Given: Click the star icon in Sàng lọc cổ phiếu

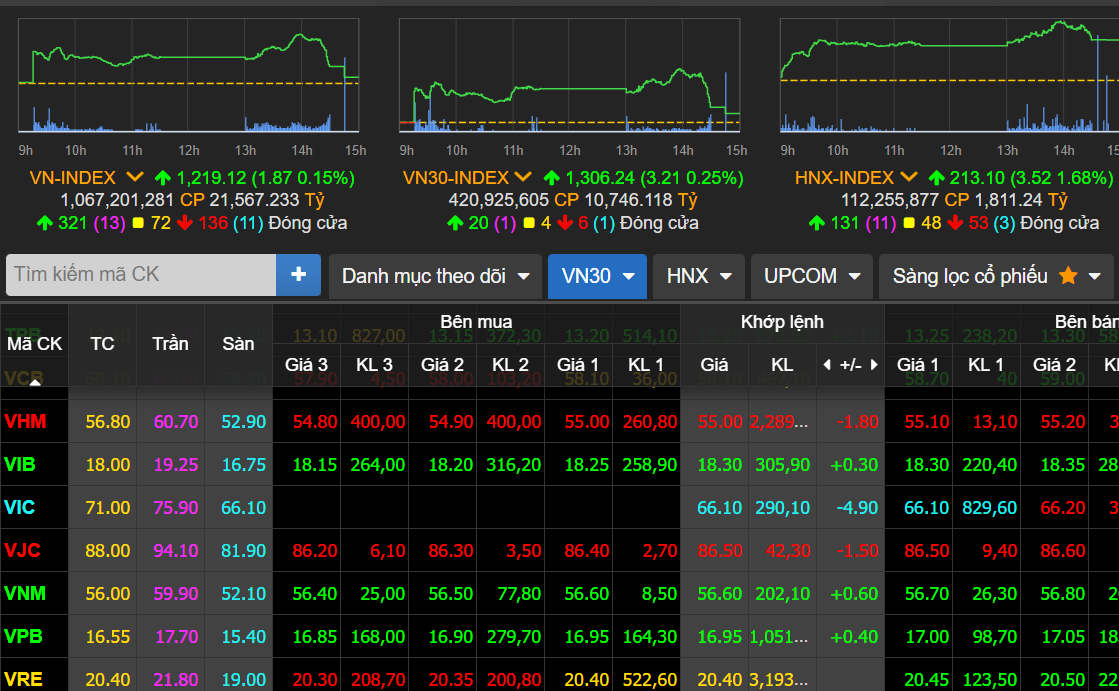Looking at the screenshot, I should 1068,276.
